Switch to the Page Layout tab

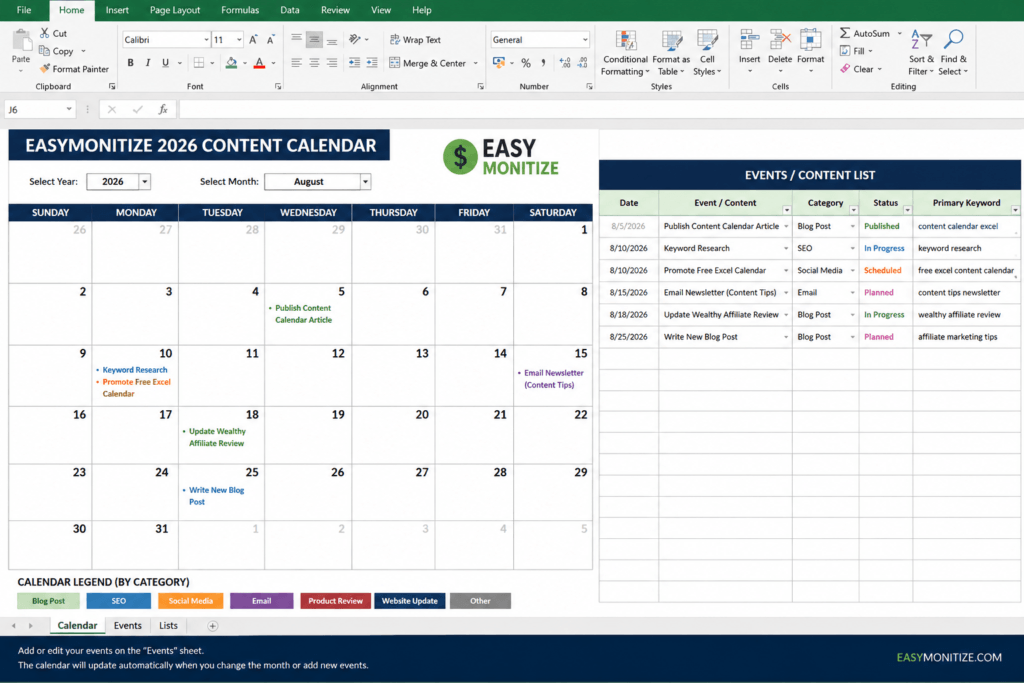[x=174, y=10]
